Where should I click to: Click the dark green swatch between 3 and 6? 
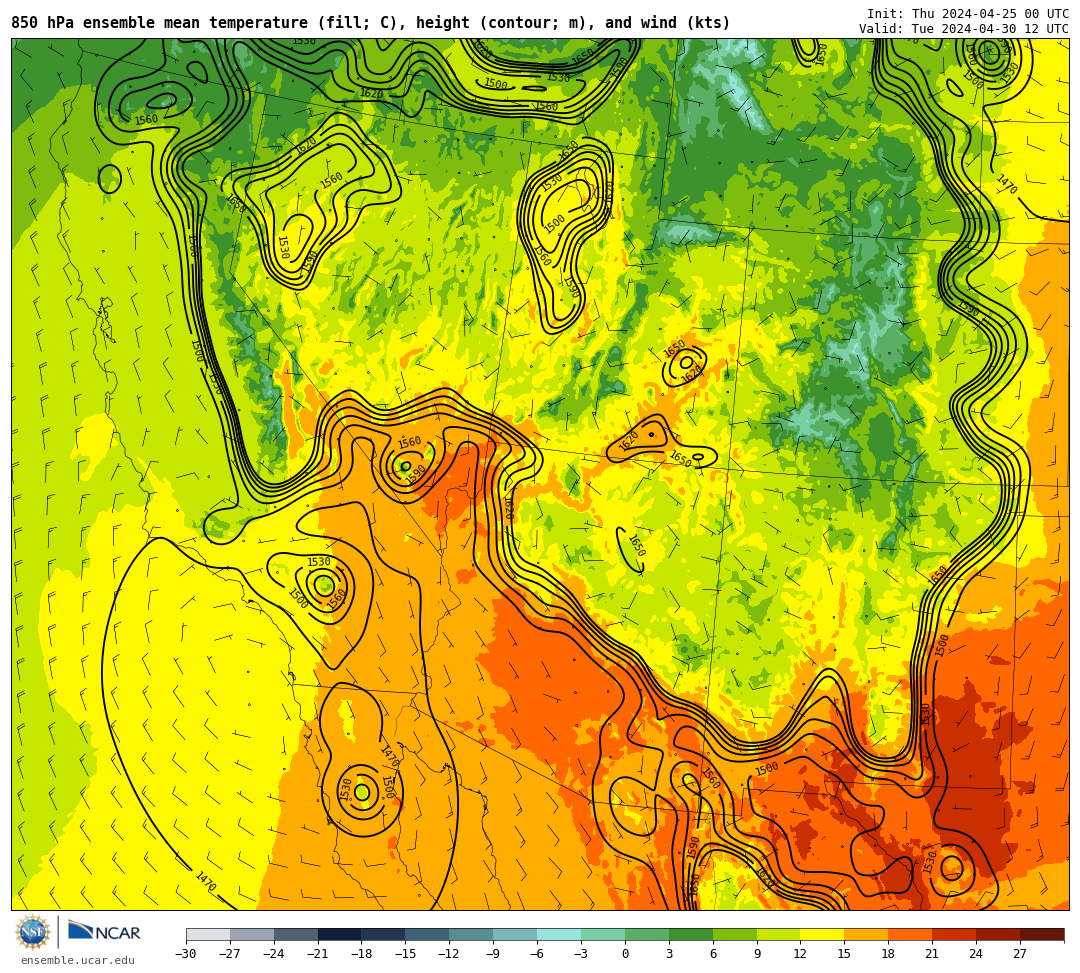click(x=691, y=934)
